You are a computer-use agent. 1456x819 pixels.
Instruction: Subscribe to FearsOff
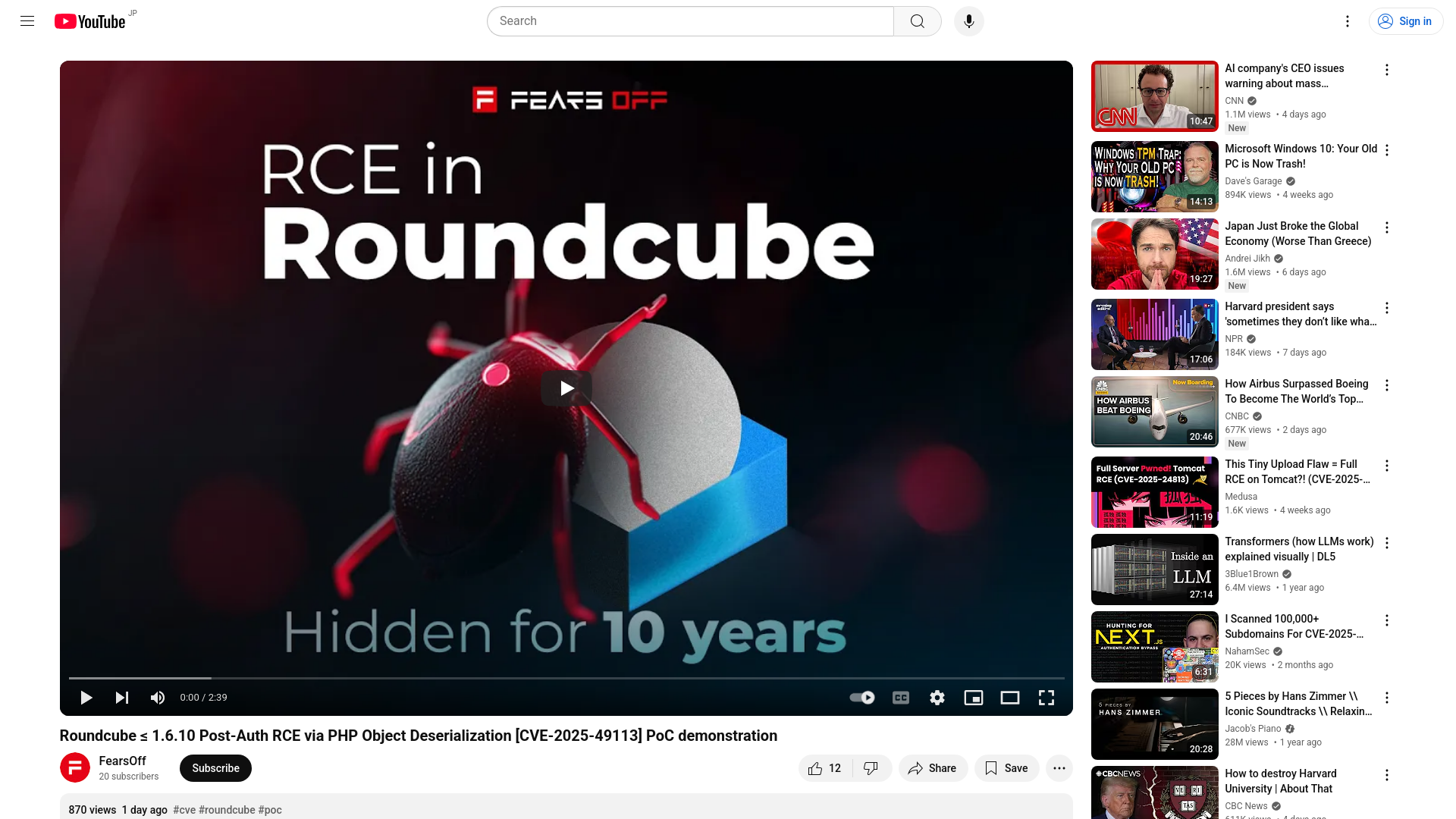(x=215, y=768)
